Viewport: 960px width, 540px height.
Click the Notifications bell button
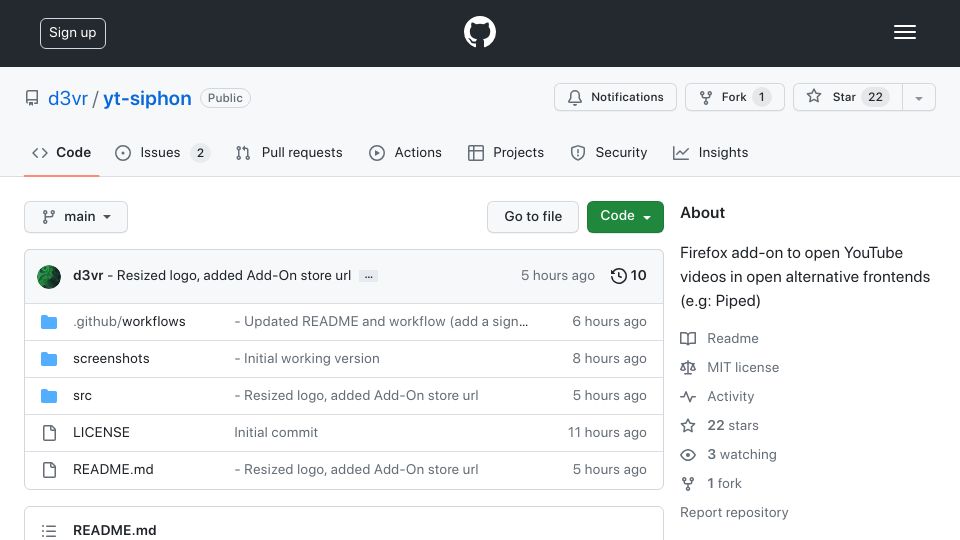(x=615, y=97)
